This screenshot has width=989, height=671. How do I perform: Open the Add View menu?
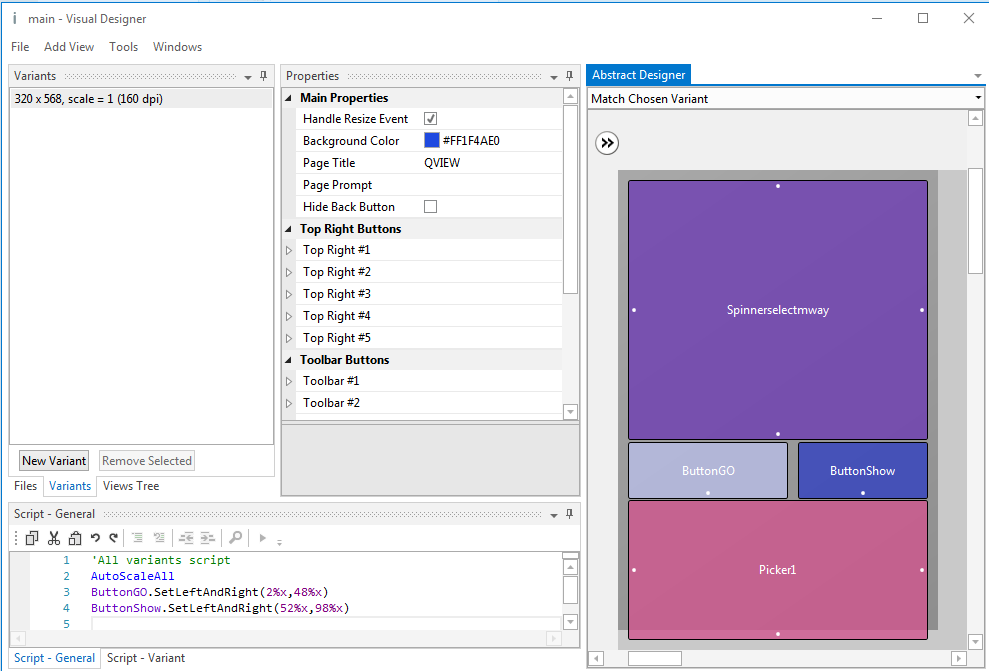click(x=69, y=47)
